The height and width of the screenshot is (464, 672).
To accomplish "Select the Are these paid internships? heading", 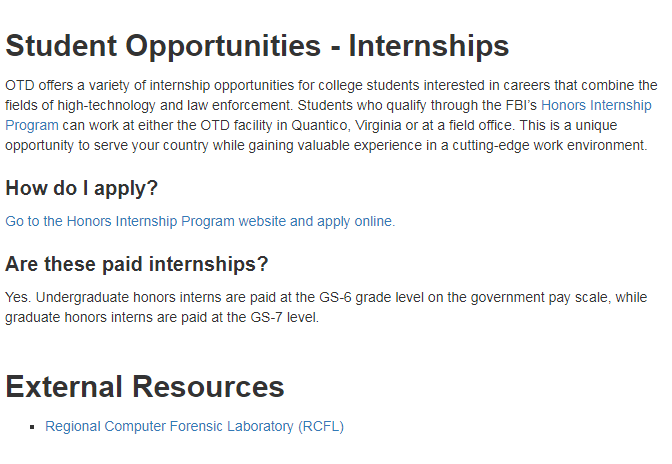I will tap(137, 264).
